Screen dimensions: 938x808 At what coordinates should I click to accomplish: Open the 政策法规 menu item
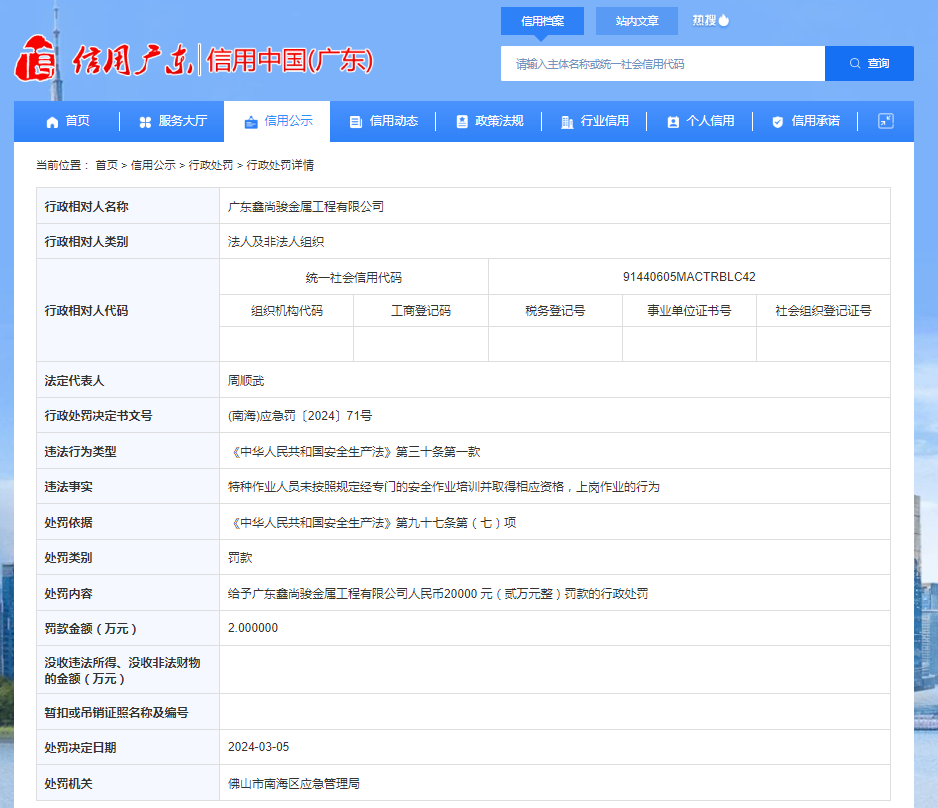[489, 121]
